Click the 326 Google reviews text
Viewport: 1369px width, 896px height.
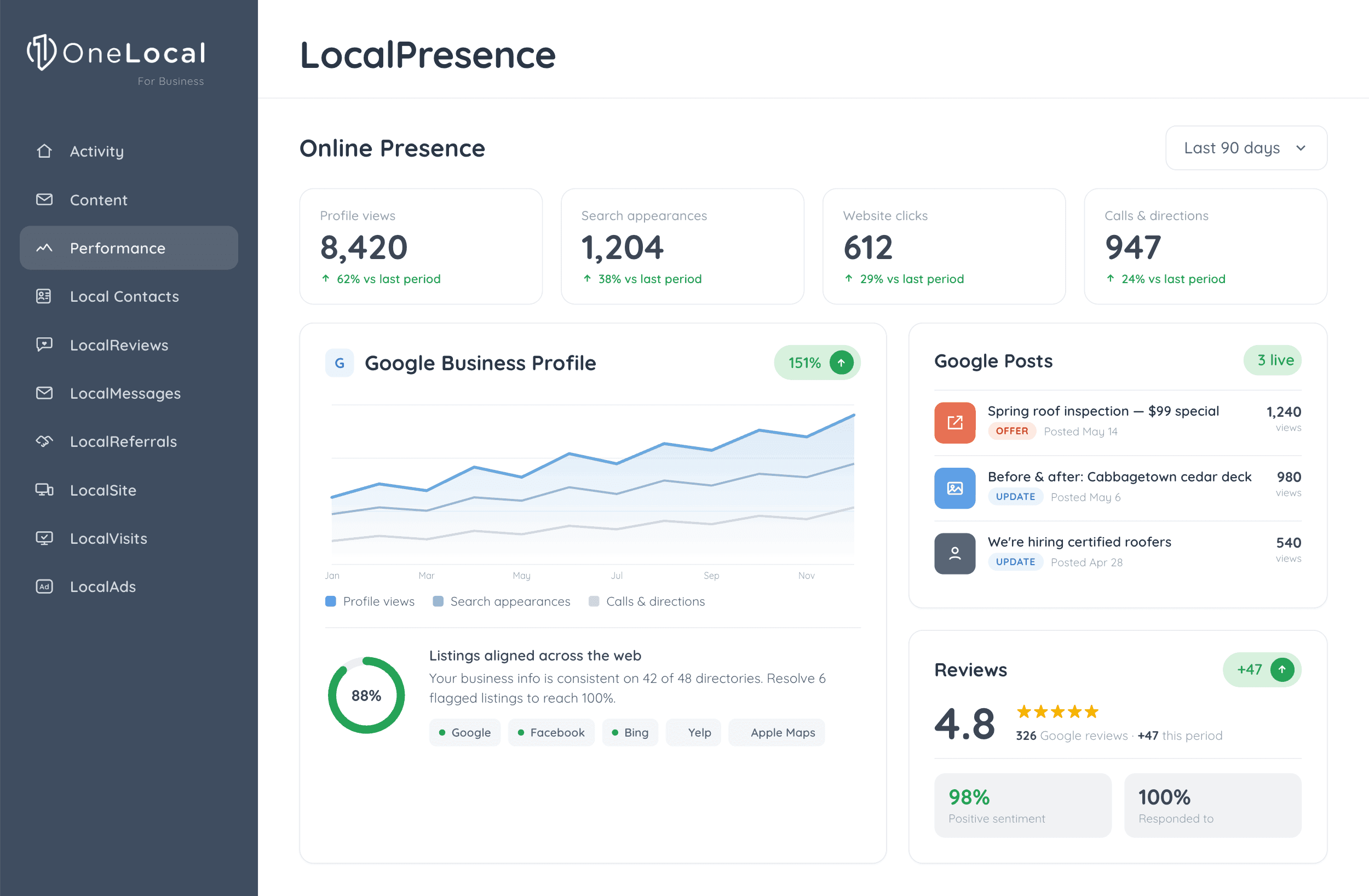click(1072, 736)
